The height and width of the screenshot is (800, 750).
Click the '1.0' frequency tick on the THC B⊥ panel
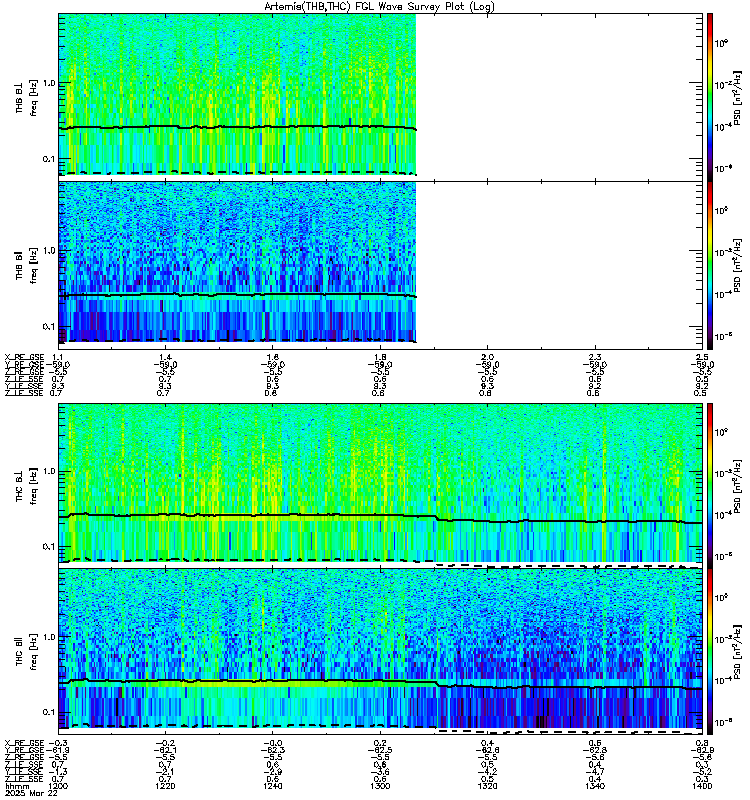(48, 471)
